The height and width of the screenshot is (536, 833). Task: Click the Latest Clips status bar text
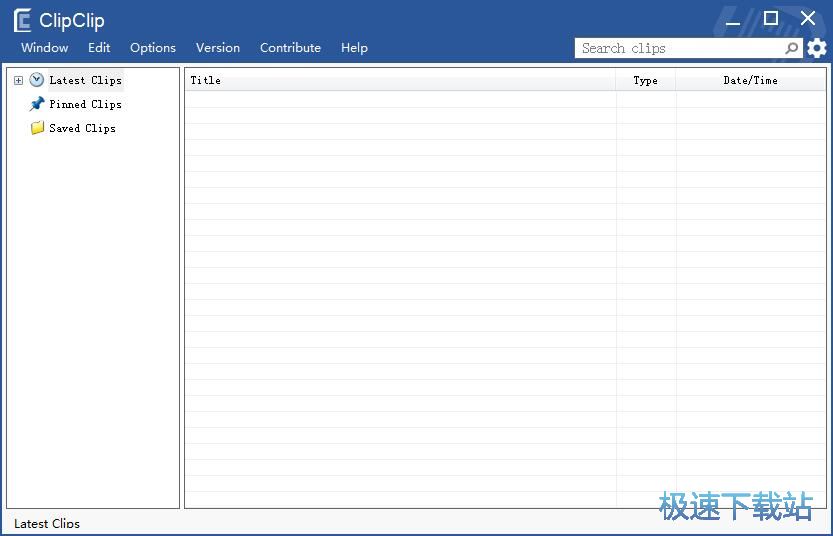click(47, 524)
